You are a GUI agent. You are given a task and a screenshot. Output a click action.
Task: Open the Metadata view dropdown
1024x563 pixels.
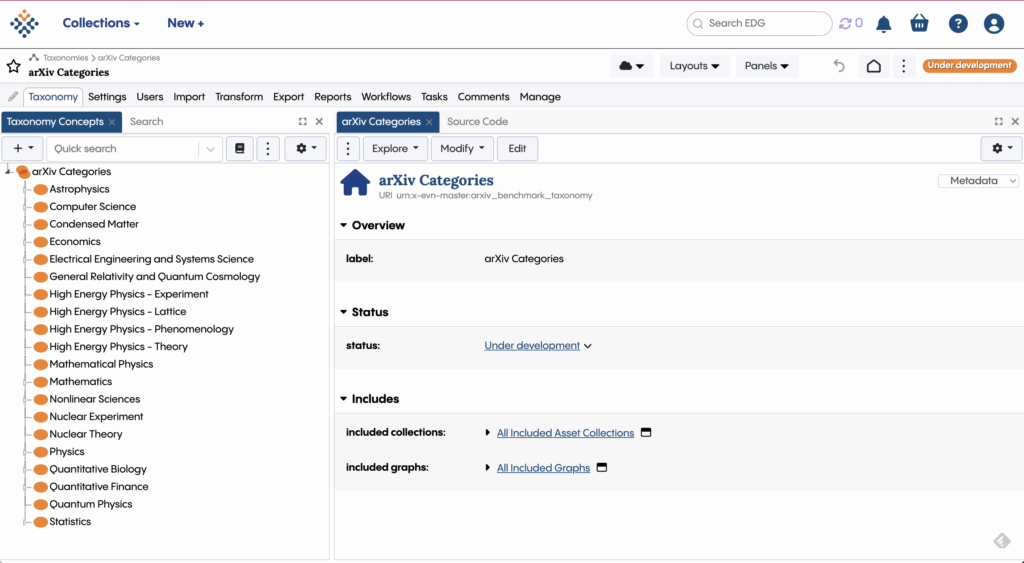978,181
